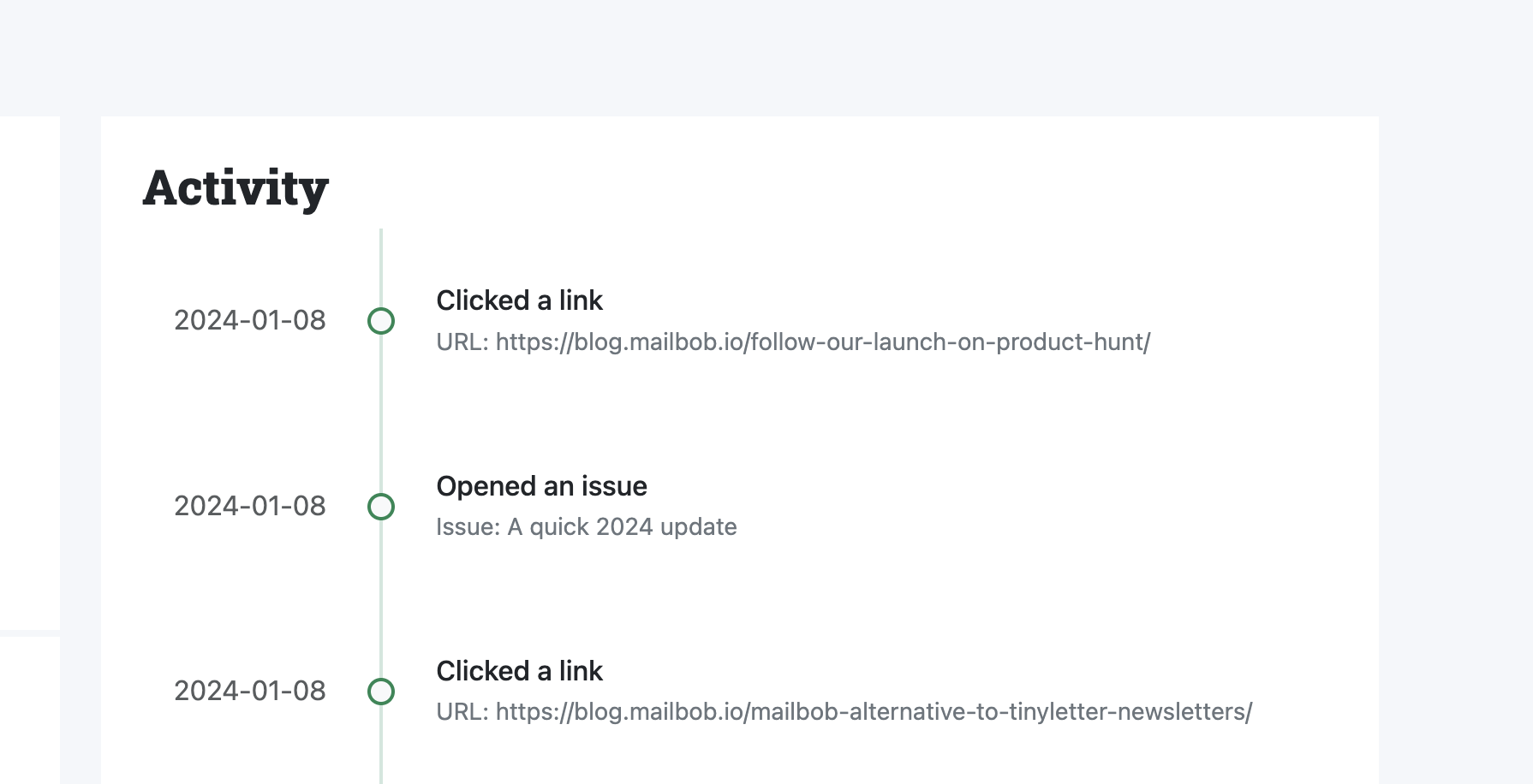
Task: Select the last 'Clicked a link' event title
Action: [519, 671]
